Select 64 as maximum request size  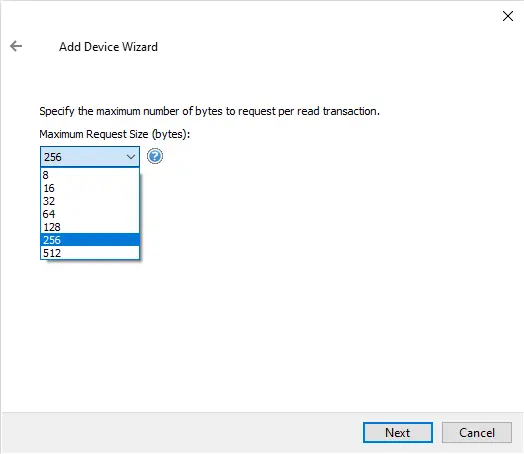[90, 214]
